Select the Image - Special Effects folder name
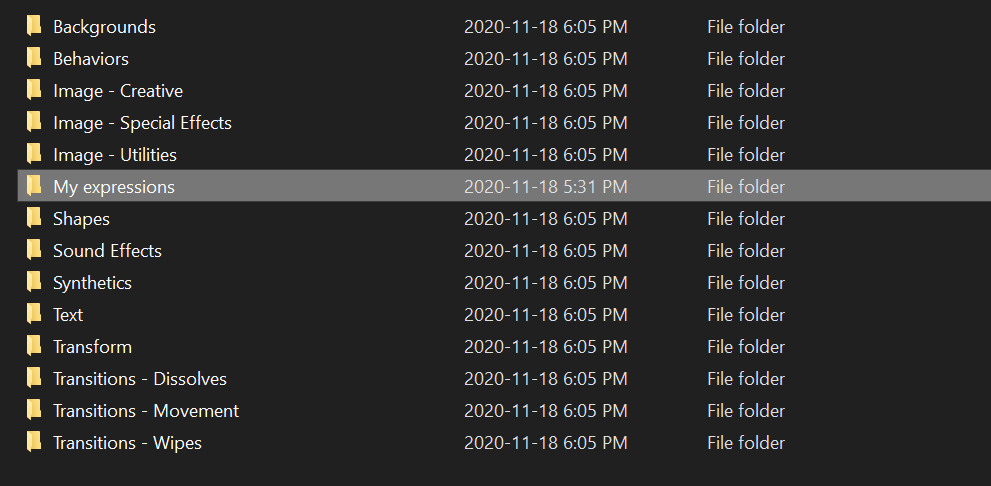Viewport: 991px width, 486px height. 142,123
